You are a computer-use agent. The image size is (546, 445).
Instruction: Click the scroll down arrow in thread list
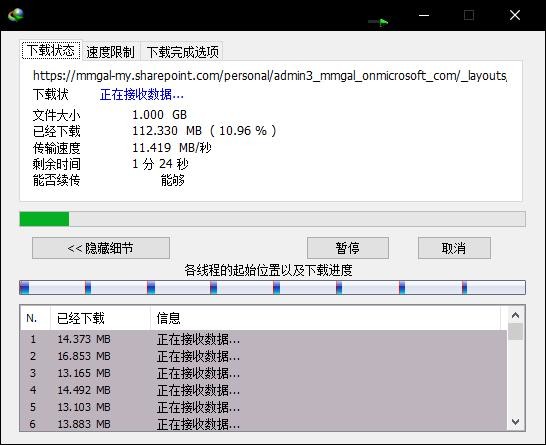coord(515,422)
